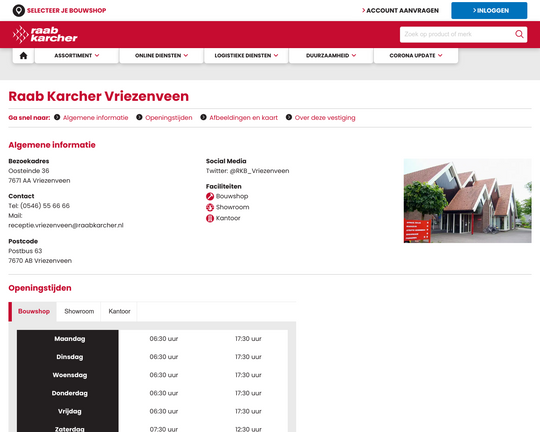Image resolution: width=540 pixels, height=432 pixels.
Task: Open the Assortiment menu
Action: pyautogui.click(x=77, y=55)
